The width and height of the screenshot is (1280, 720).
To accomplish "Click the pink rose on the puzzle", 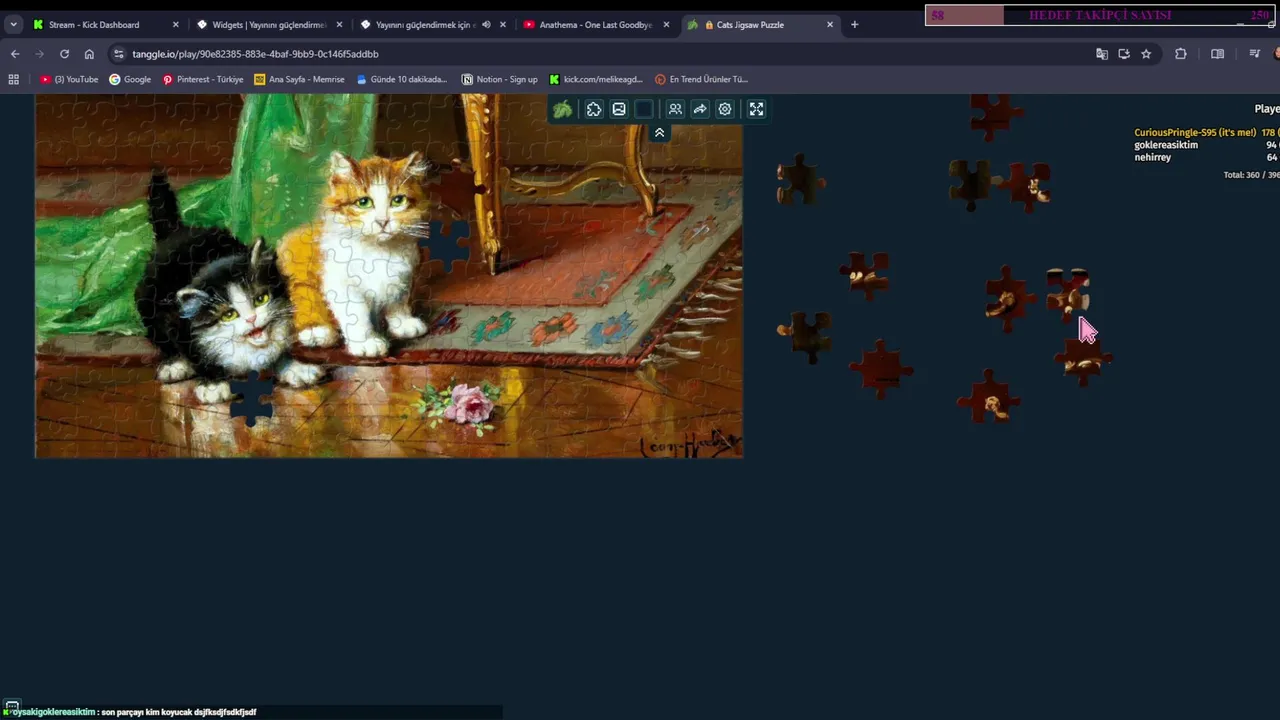I will pos(468,403).
